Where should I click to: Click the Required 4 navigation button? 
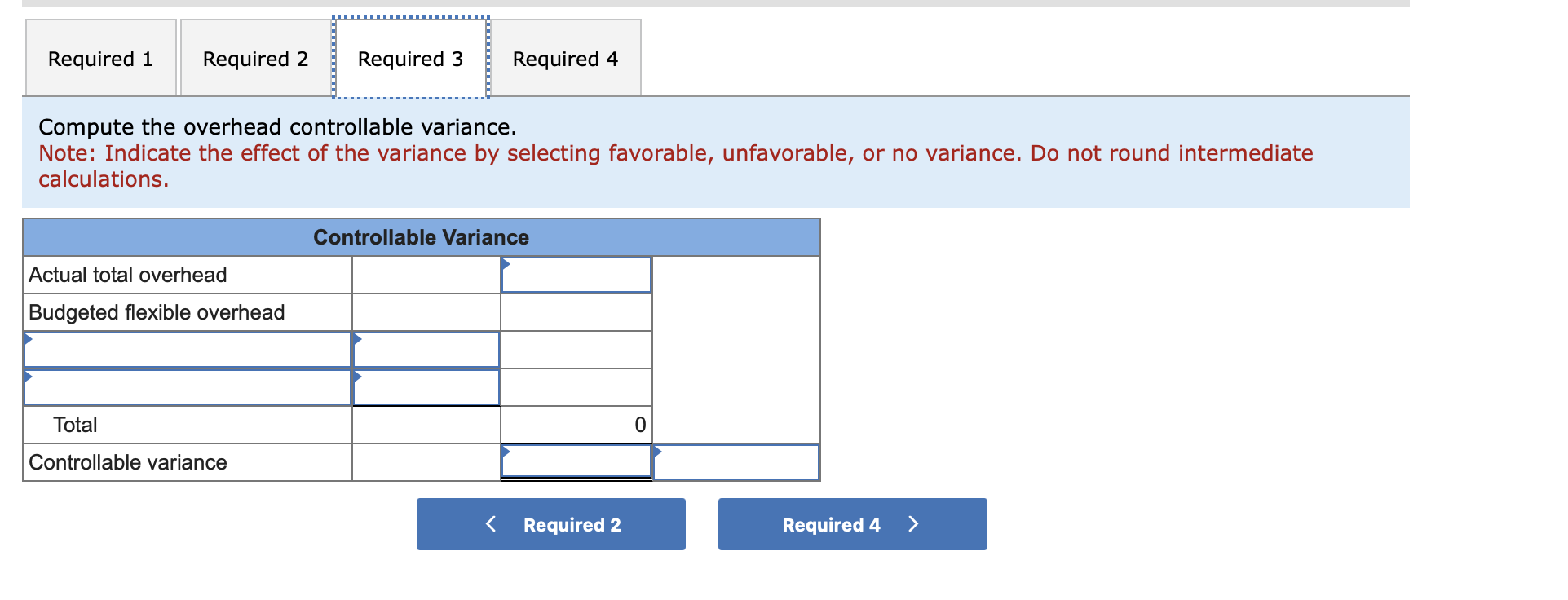[851, 524]
